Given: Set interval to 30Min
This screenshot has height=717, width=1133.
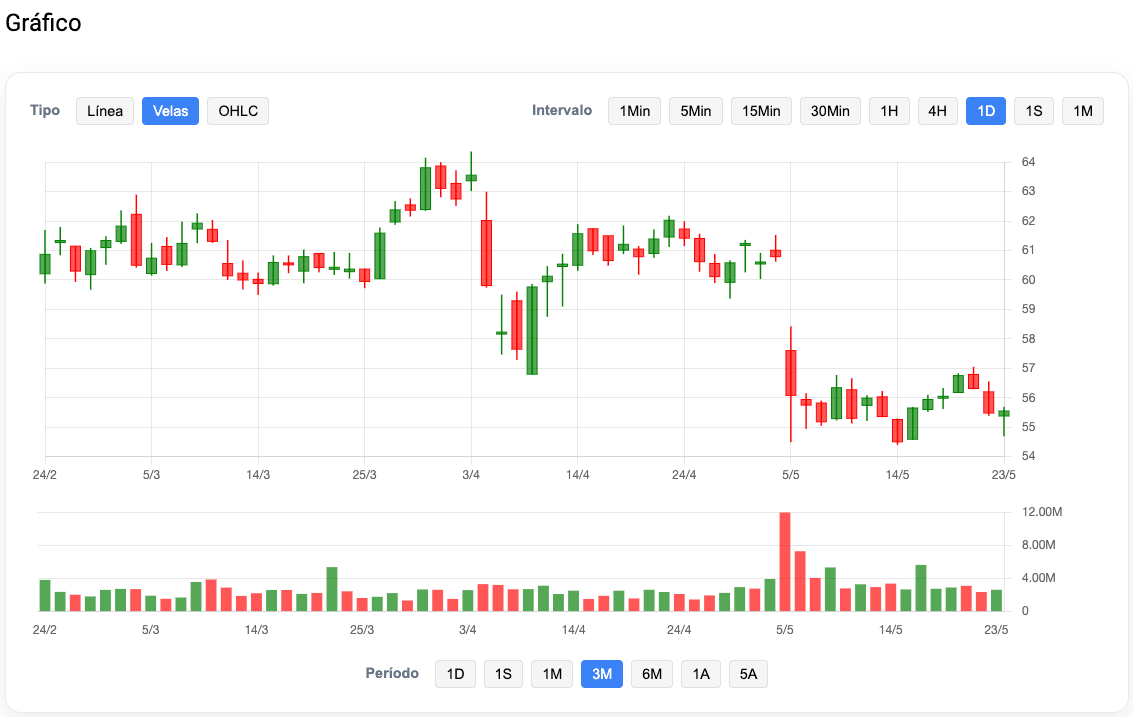Looking at the screenshot, I should point(830,110).
